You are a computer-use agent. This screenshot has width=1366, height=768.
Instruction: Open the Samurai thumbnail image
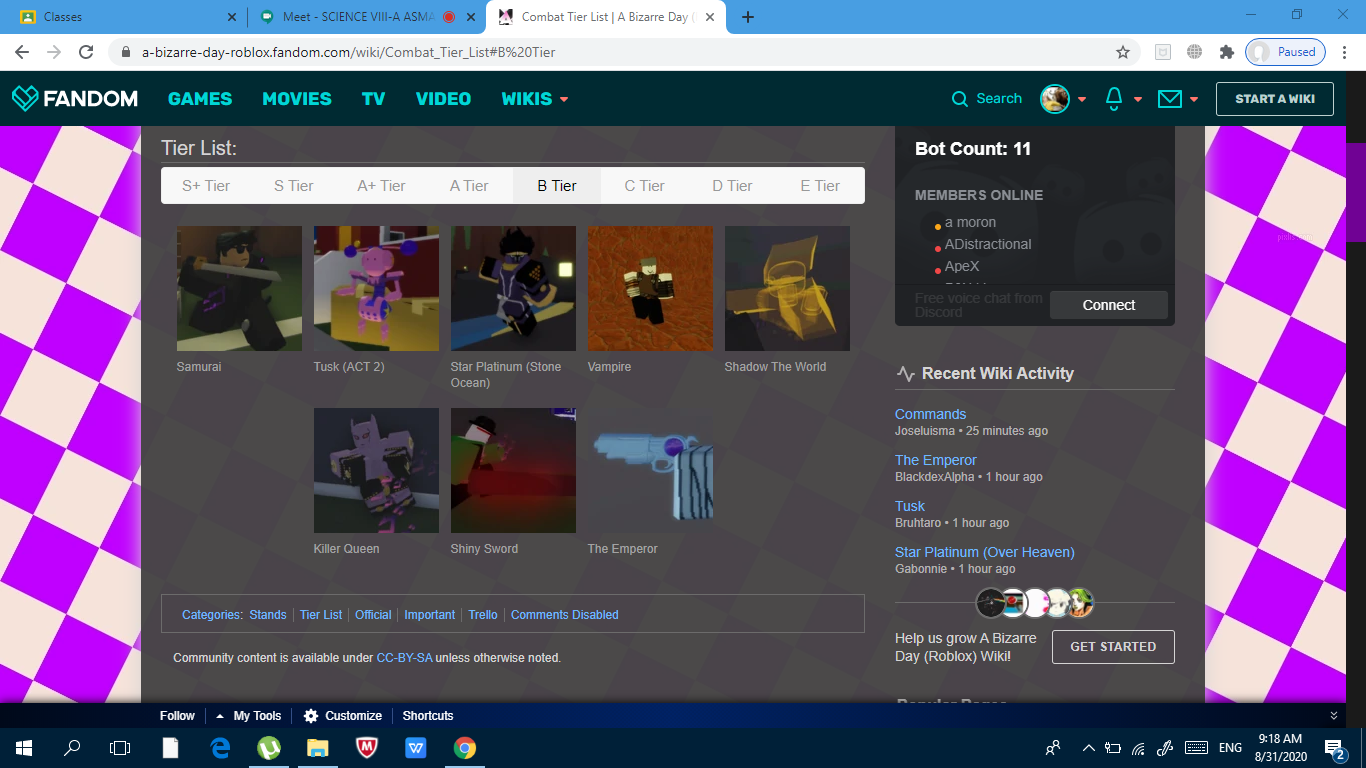pos(239,288)
